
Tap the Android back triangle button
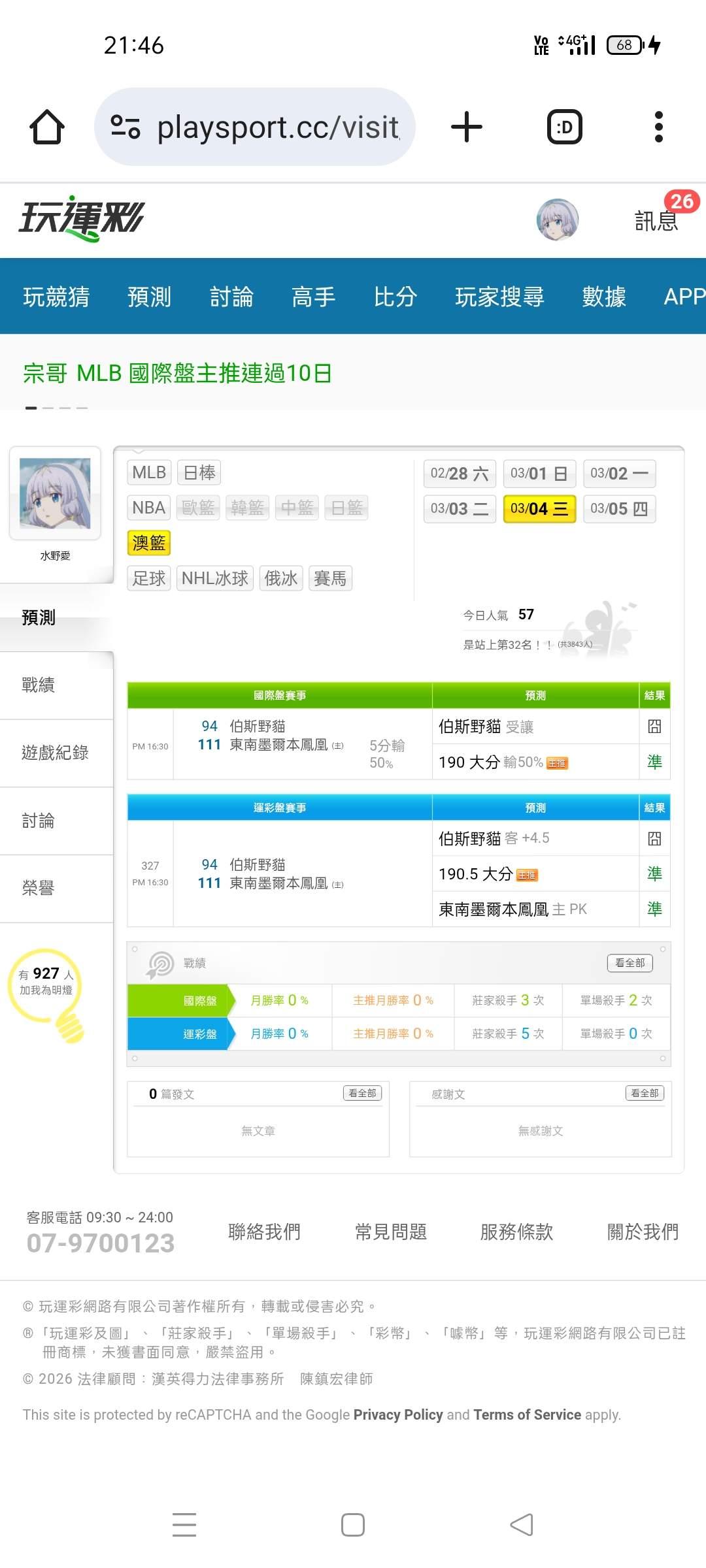[522, 1525]
